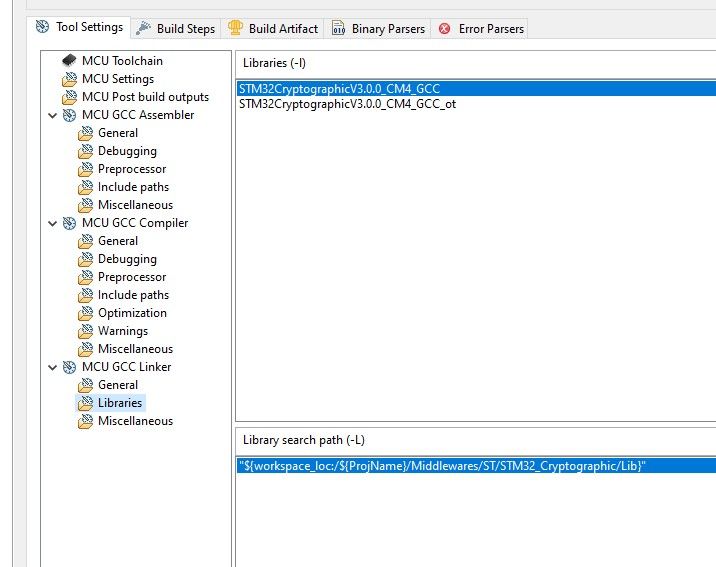Select the MCU GCC Compiler entry

(x=135, y=223)
